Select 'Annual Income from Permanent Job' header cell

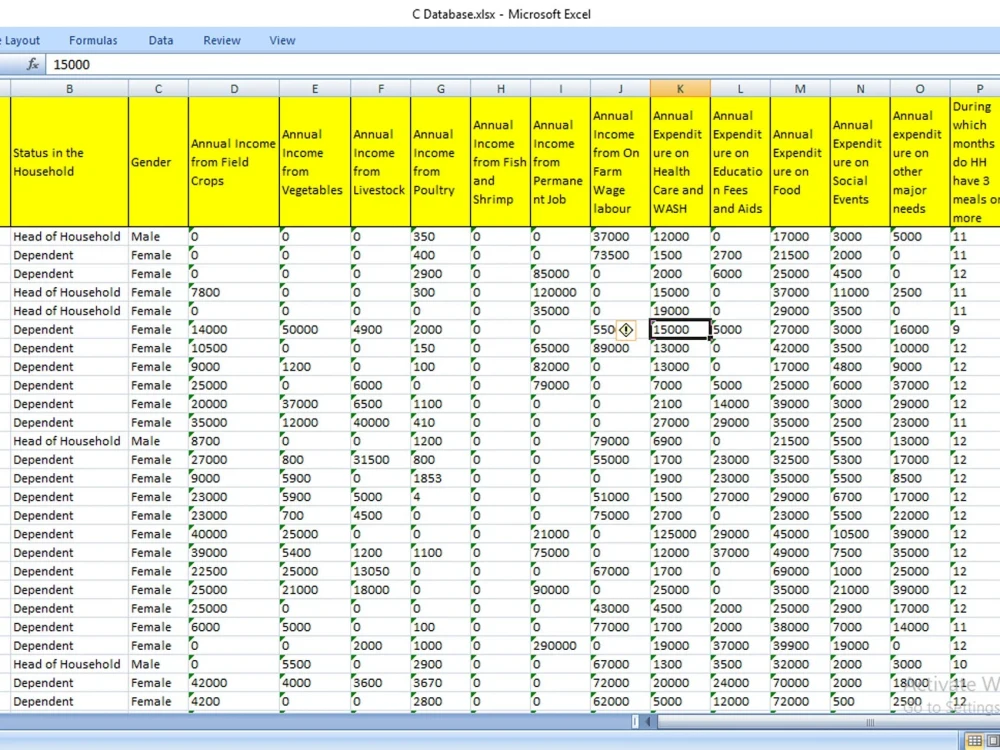coord(561,162)
